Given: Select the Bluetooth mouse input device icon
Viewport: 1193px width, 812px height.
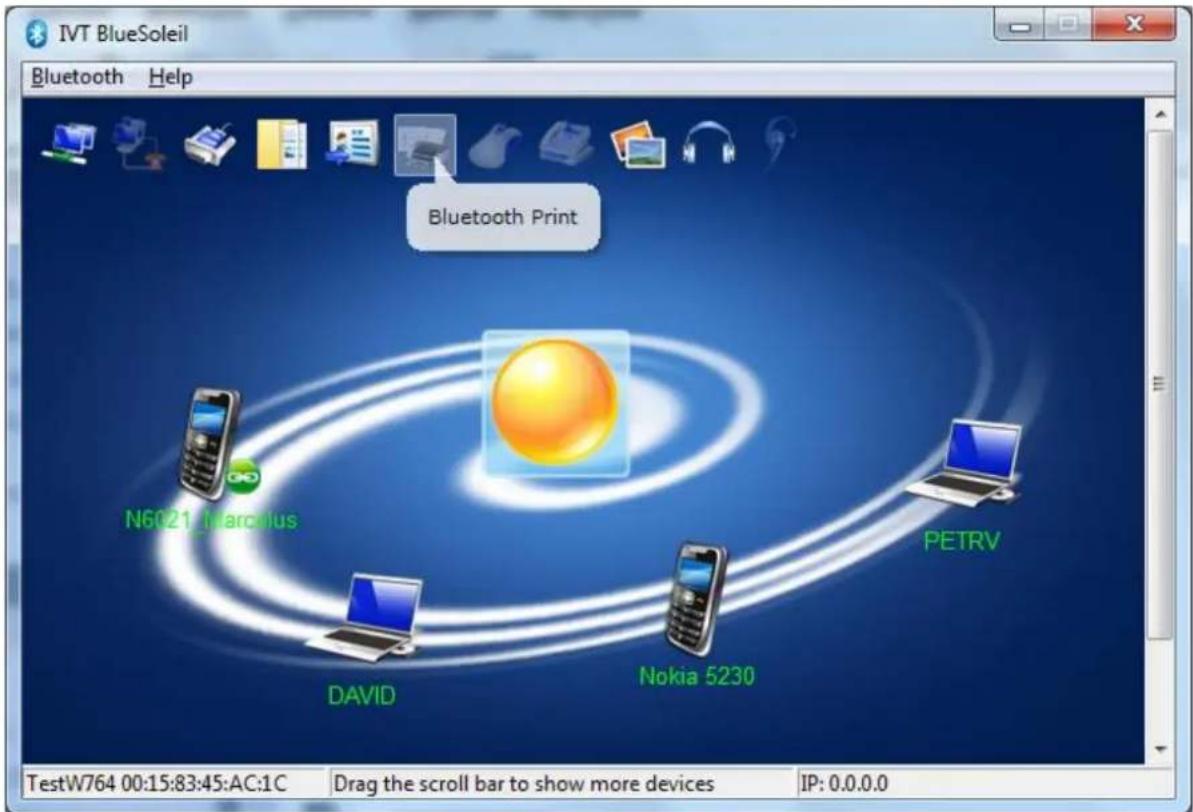Looking at the screenshot, I should 495,146.
